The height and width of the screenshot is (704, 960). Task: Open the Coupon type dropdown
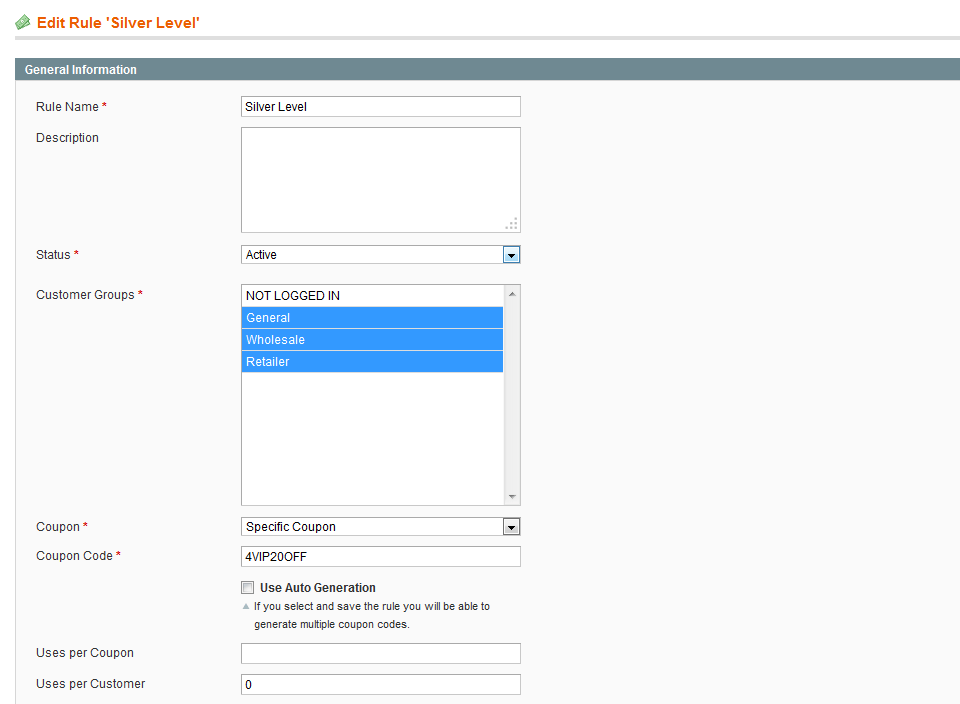pos(381,526)
